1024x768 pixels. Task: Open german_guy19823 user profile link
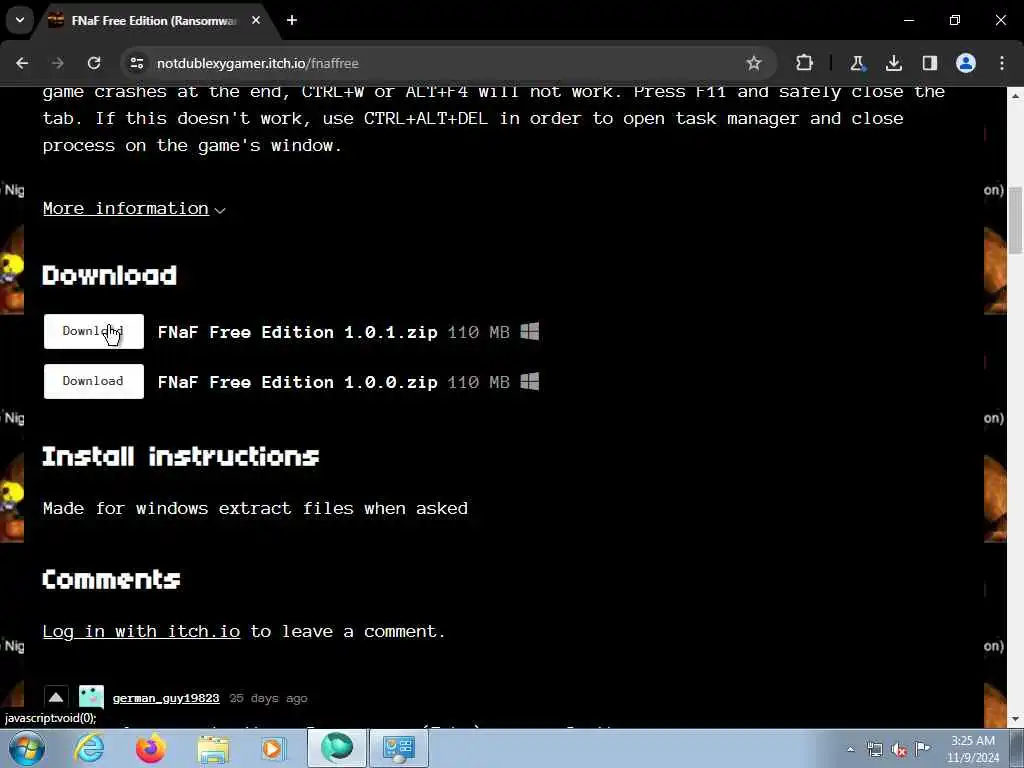(166, 698)
